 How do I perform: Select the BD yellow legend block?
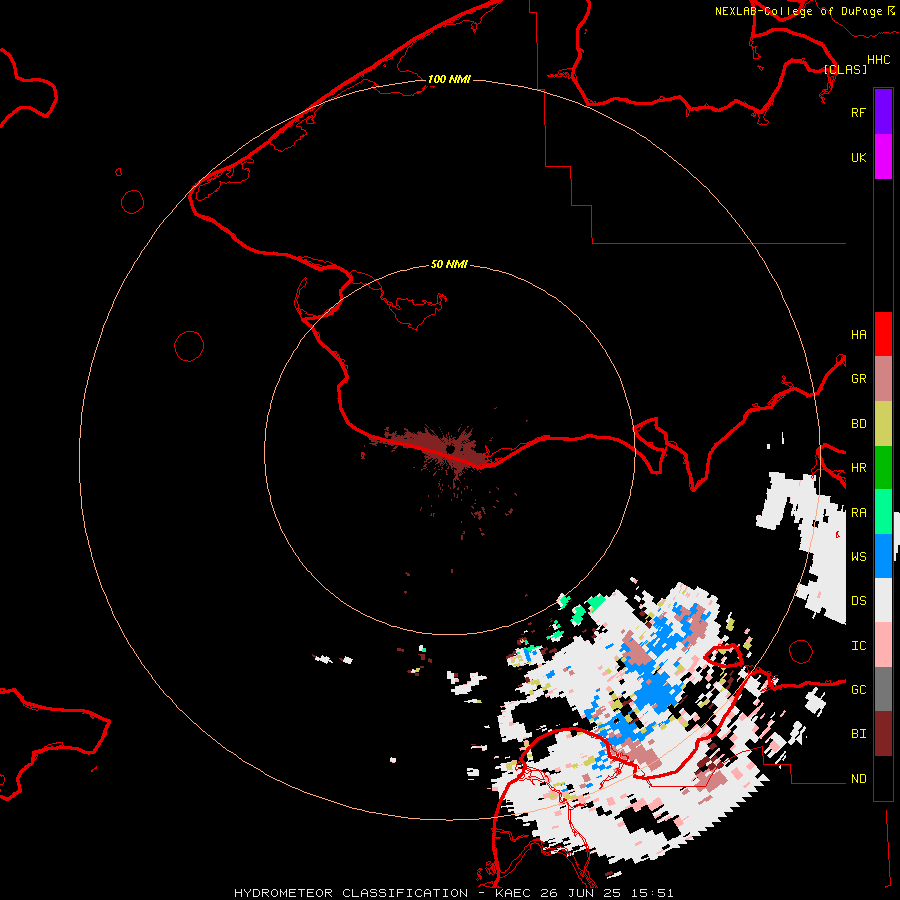click(x=883, y=424)
